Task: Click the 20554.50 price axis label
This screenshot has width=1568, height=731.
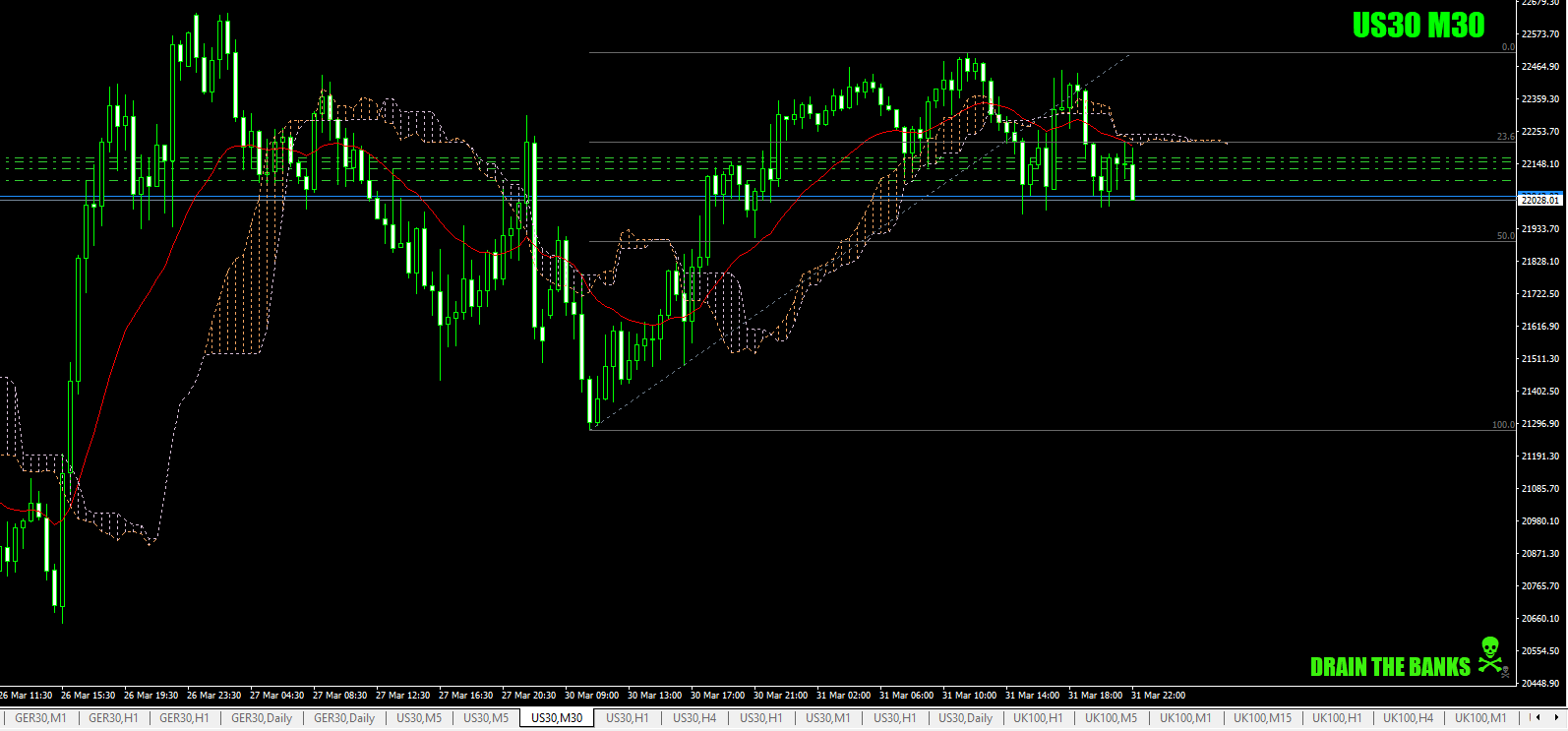Action: tap(1540, 651)
